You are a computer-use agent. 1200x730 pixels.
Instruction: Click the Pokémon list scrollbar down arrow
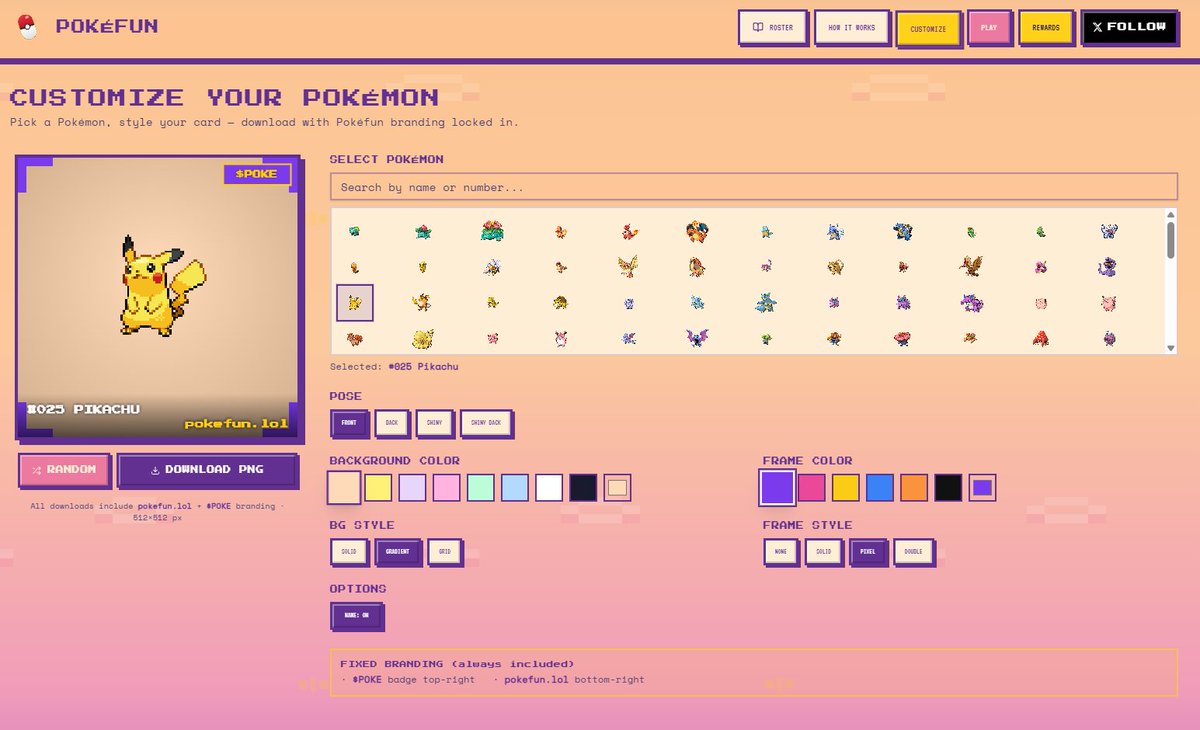[x=1171, y=347]
